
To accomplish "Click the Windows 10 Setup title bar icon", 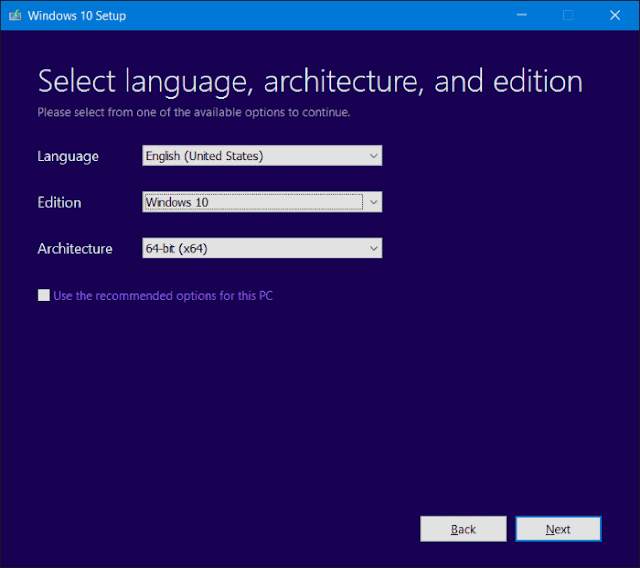I will click(x=15, y=16).
